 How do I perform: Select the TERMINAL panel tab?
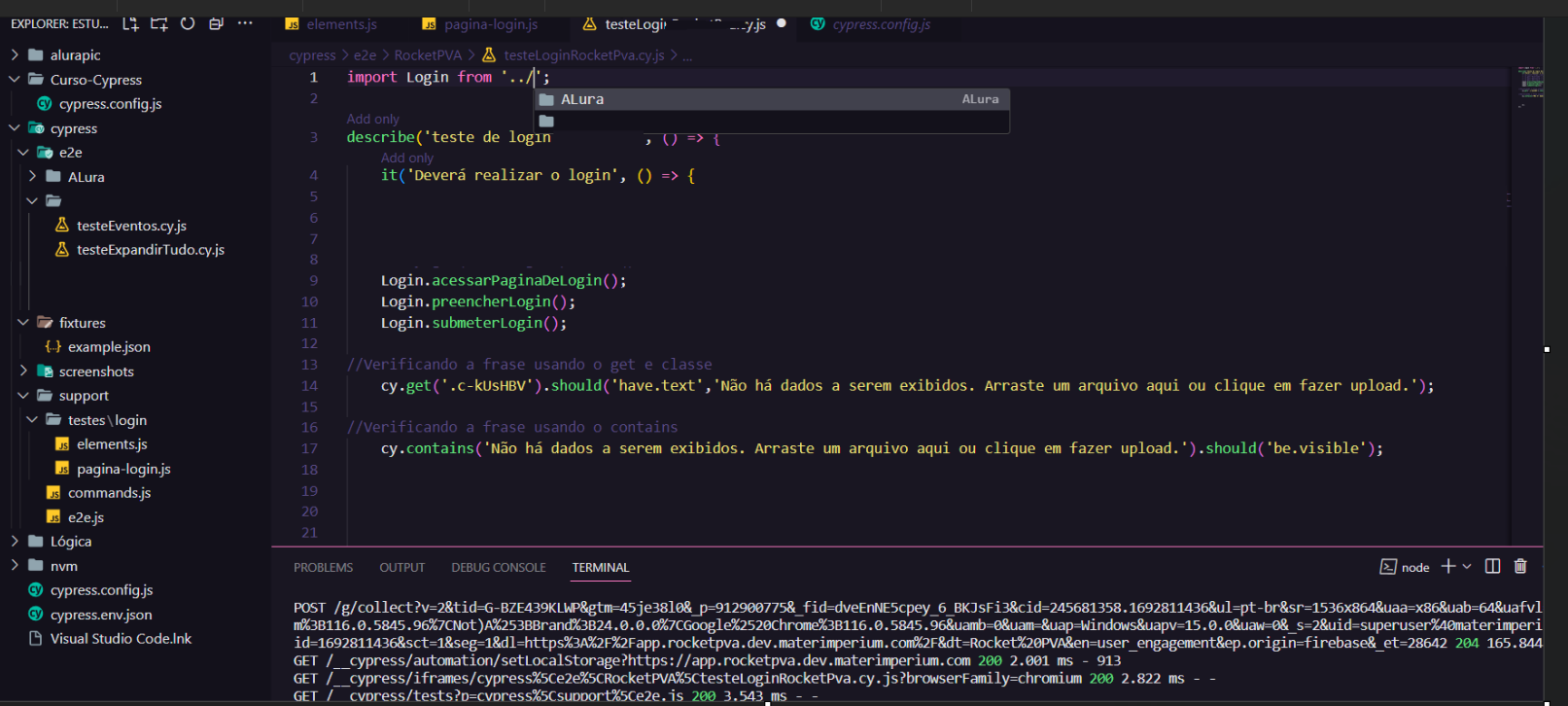click(601, 567)
